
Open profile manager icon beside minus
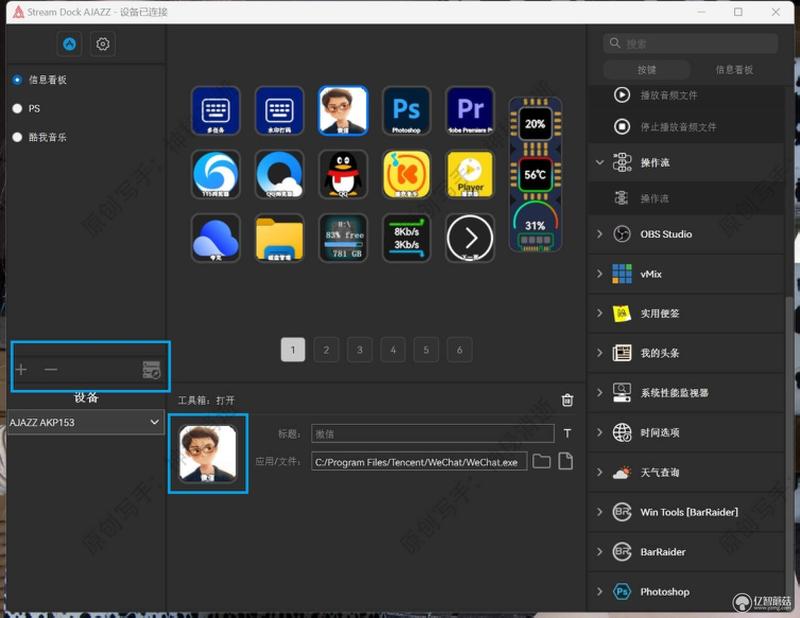tap(152, 369)
